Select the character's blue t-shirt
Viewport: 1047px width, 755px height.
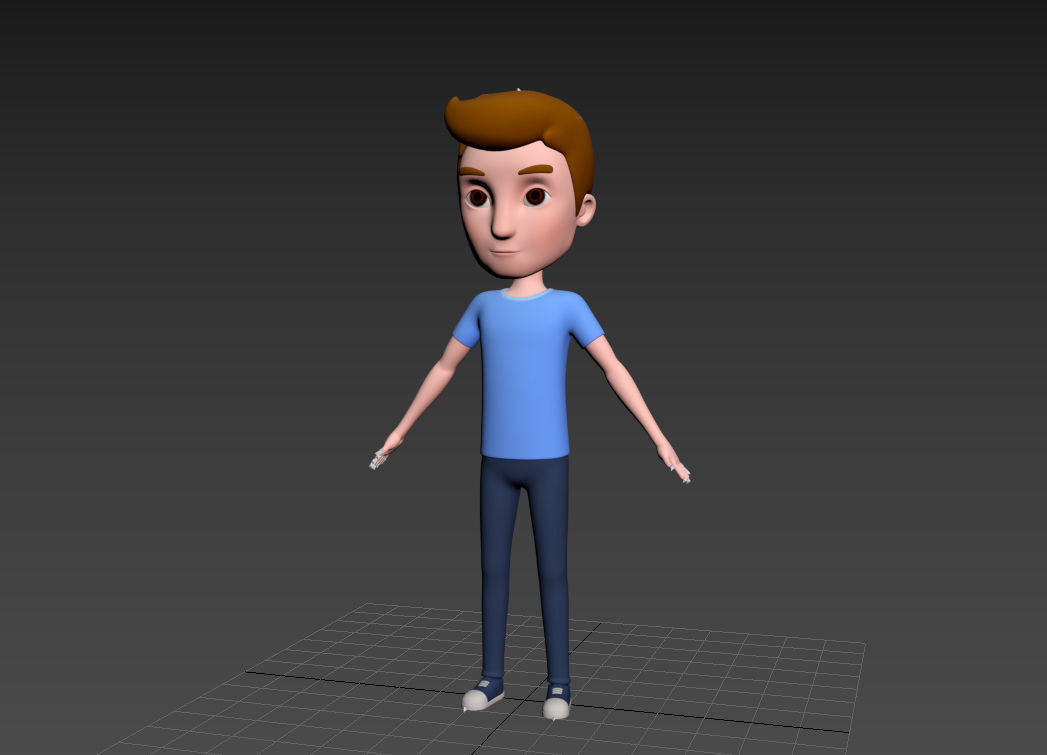526,374
